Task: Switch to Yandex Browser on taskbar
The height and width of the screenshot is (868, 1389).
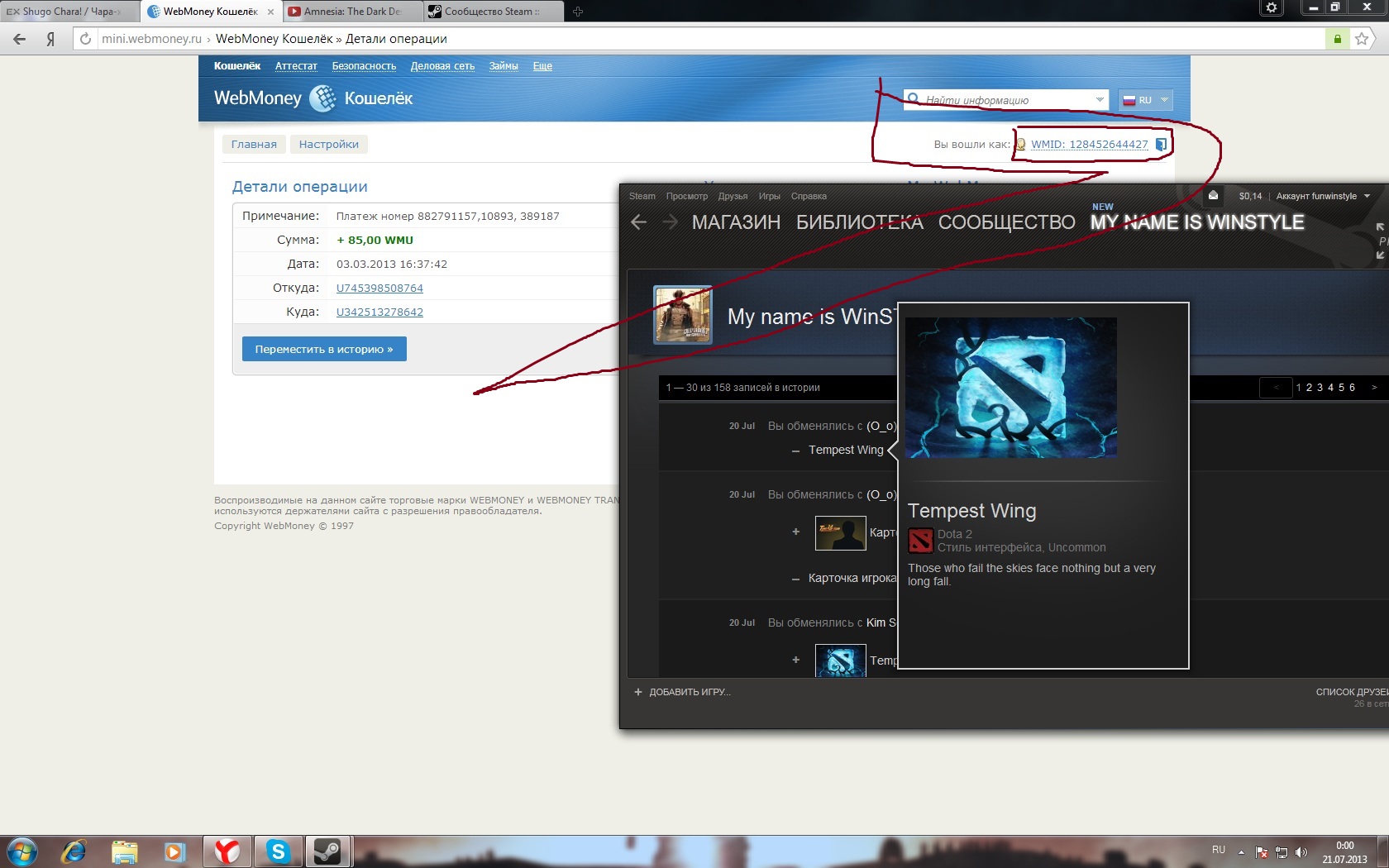Action: click(x=227, y=851)
